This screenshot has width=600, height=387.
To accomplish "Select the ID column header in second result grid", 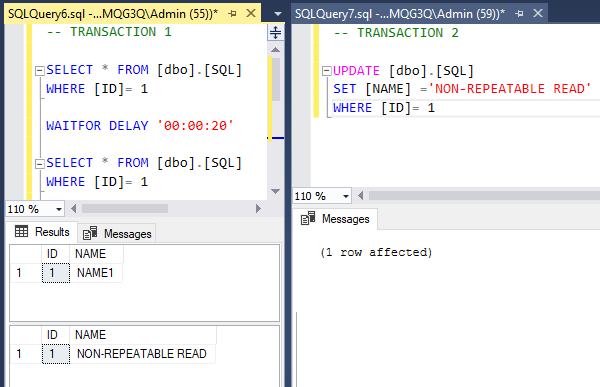I will click(x=55, y=335).
